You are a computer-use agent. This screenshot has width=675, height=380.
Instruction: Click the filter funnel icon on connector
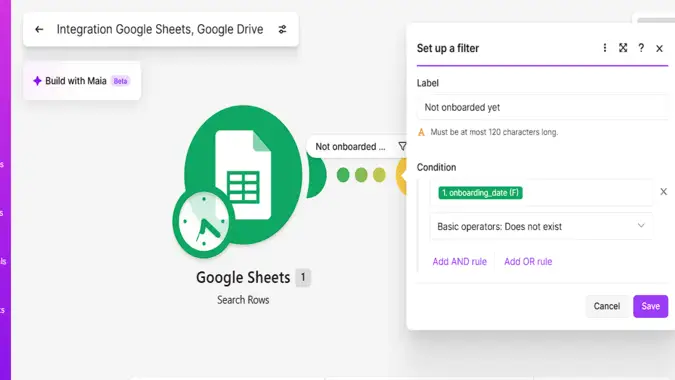(x=402, y=146)
